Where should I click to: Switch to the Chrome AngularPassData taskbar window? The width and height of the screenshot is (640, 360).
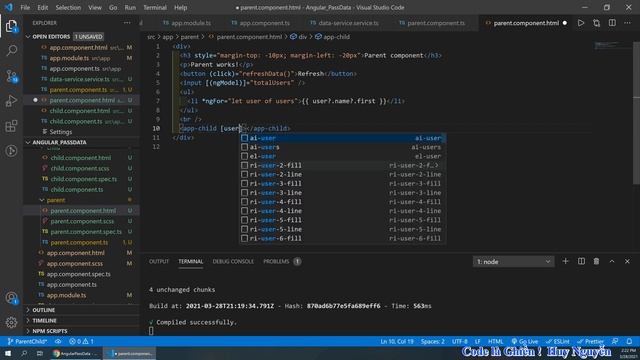(75, 353)
